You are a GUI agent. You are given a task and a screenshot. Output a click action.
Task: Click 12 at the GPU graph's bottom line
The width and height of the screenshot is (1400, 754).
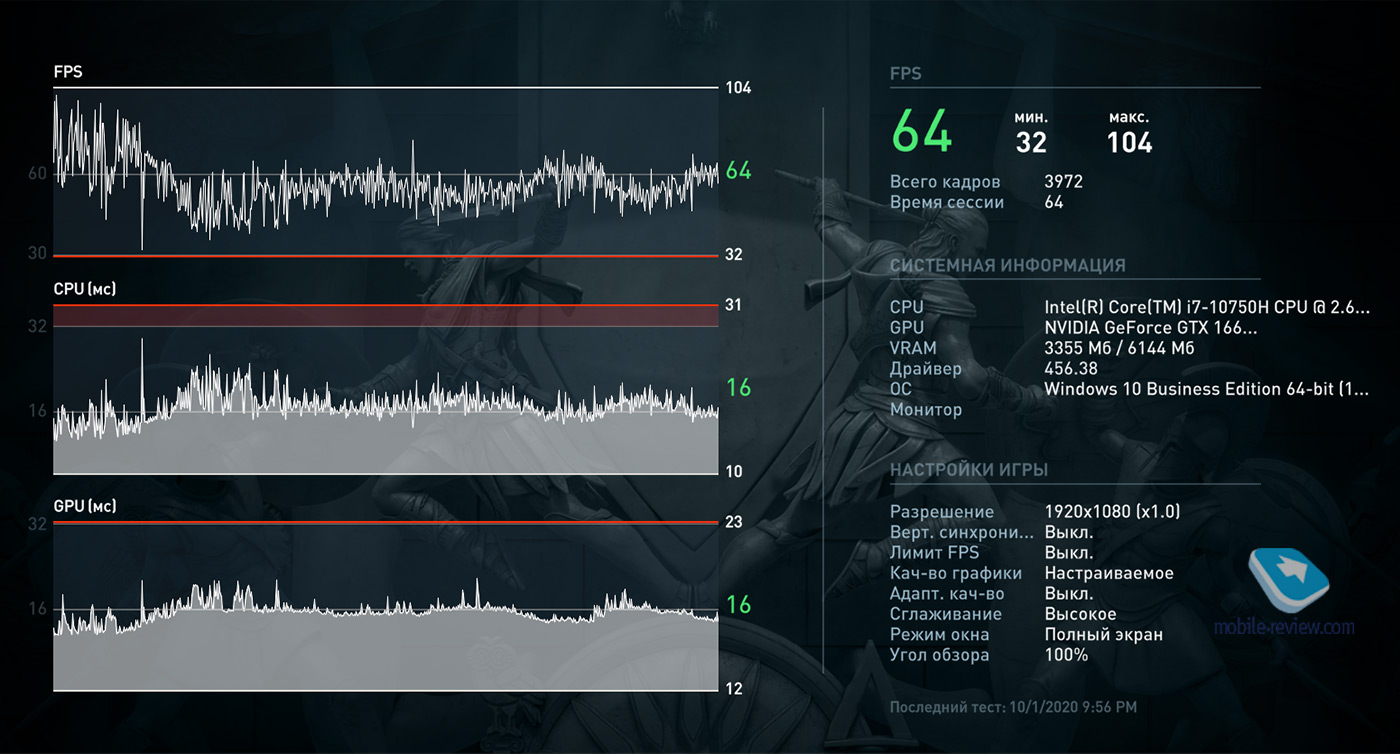coord(734,689)
